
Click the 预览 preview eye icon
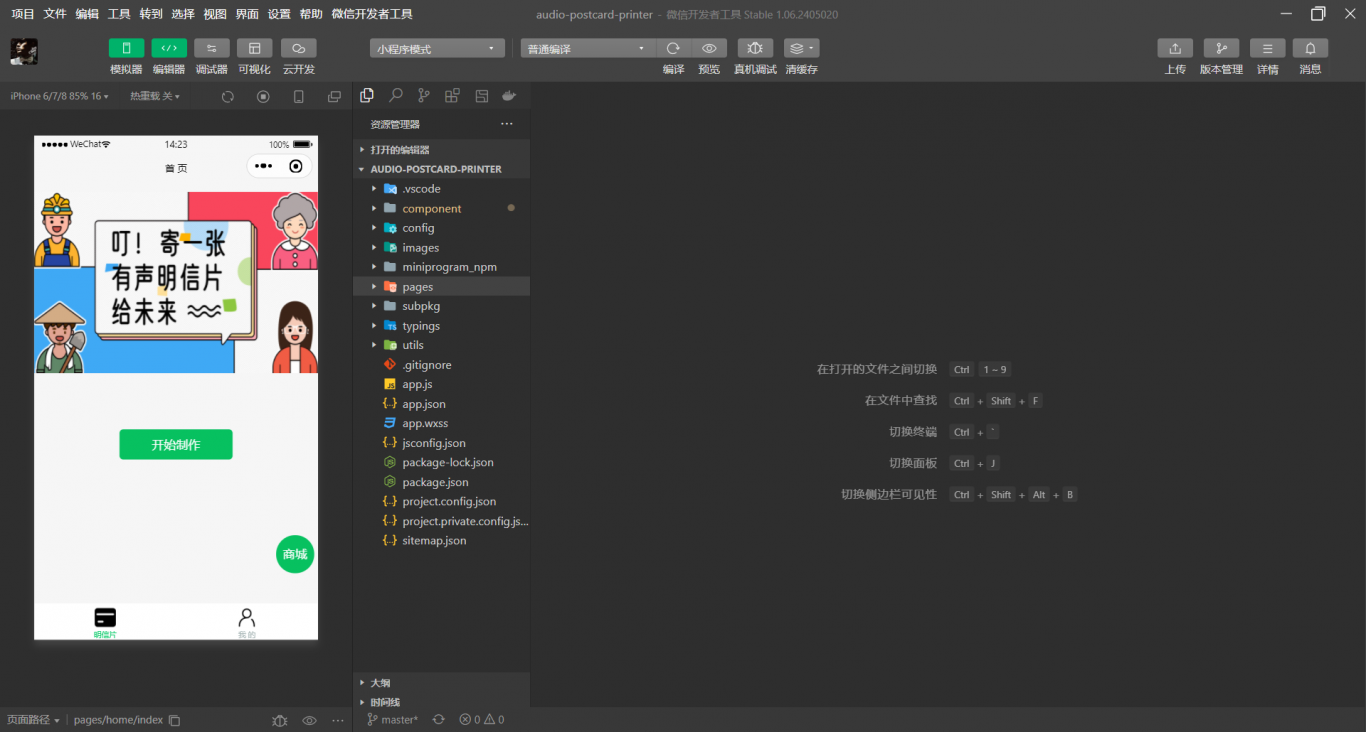click(709, 48)
